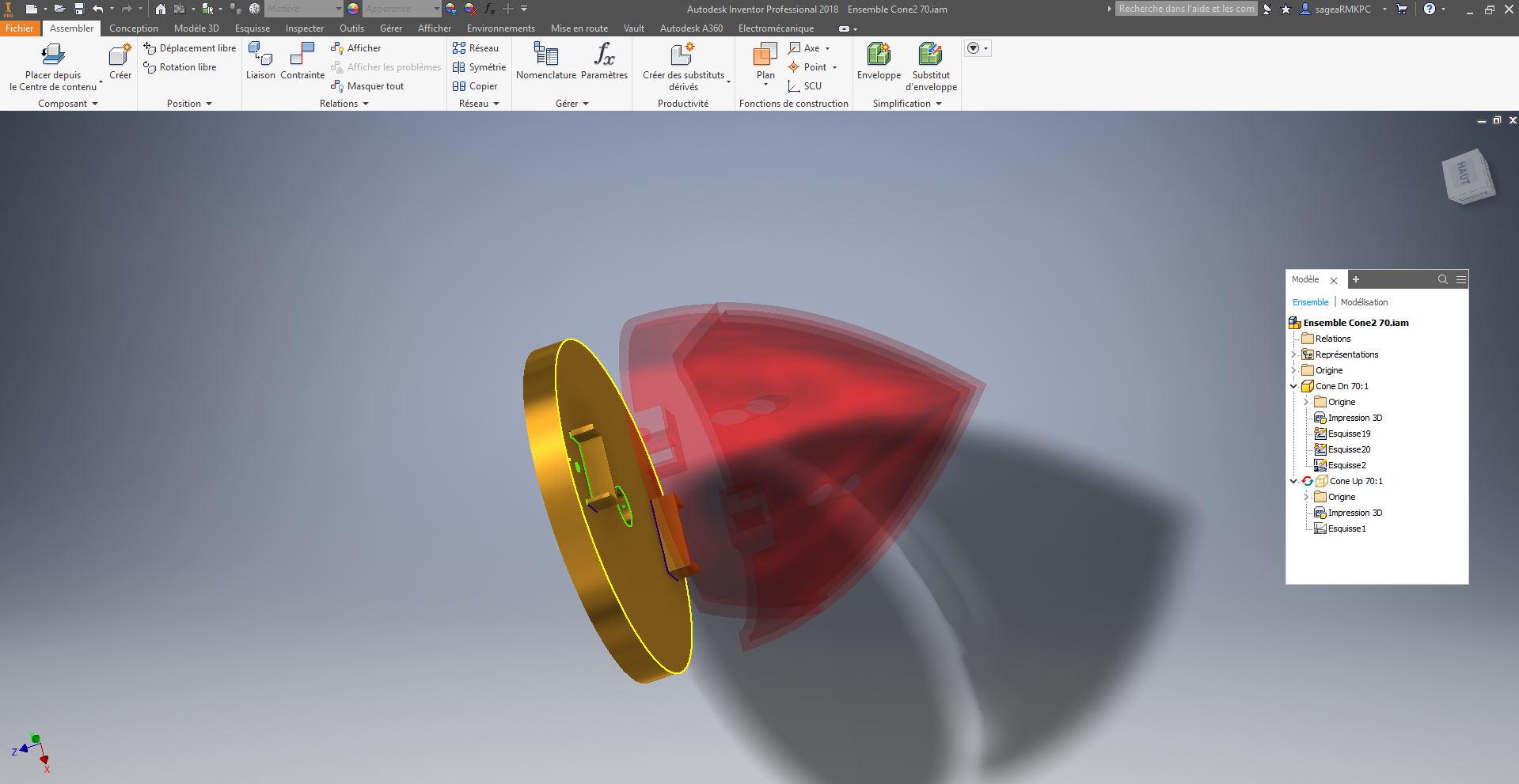The height and width of the screenshot is (784, 1519).
Task: Select the Point construction tool
Action: [x=811, y=67]
